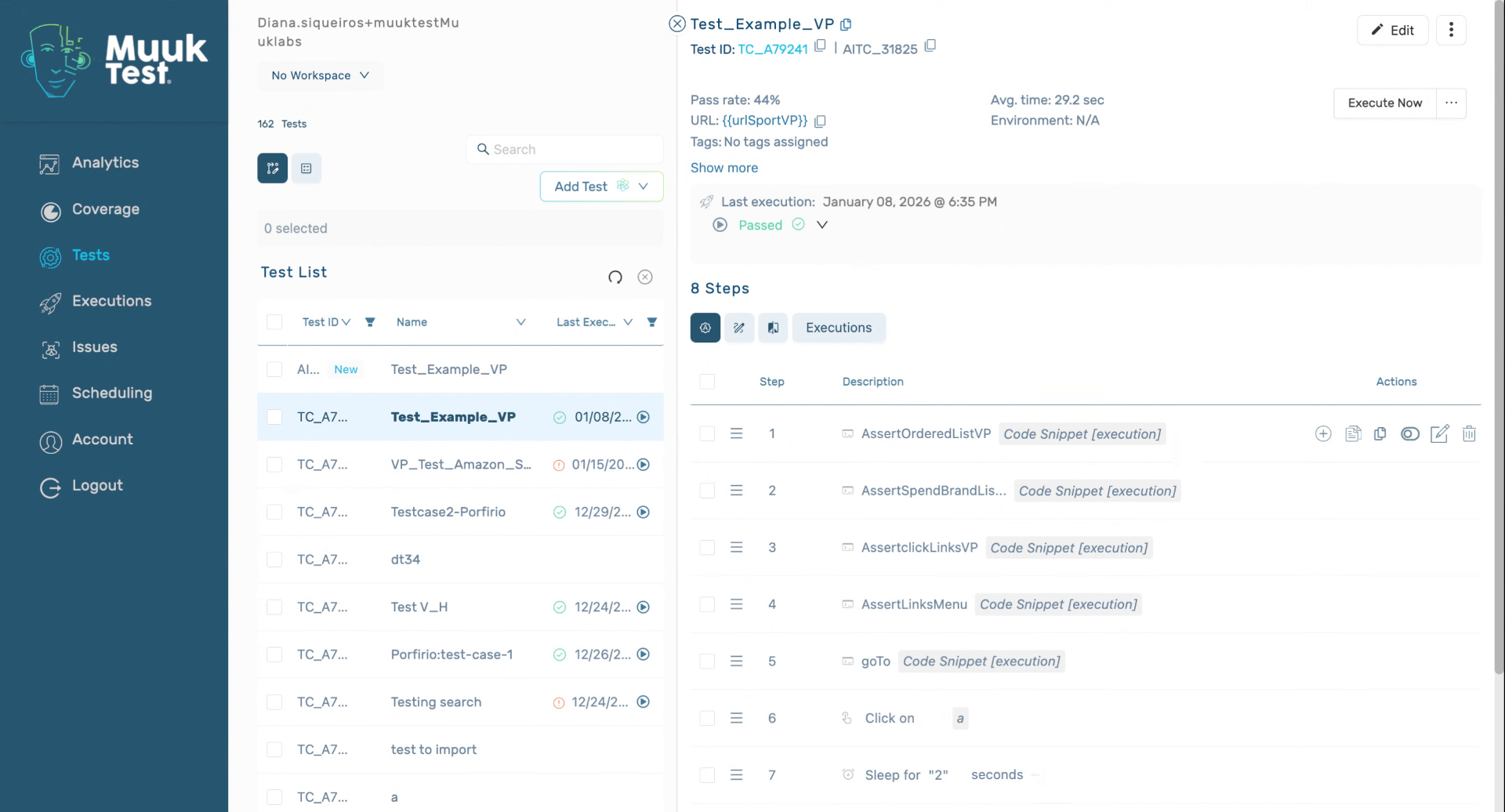Copy the urlSportVP URL value
The height and width of the screenshot is (812, 1505).
click(x=820, y=121)
